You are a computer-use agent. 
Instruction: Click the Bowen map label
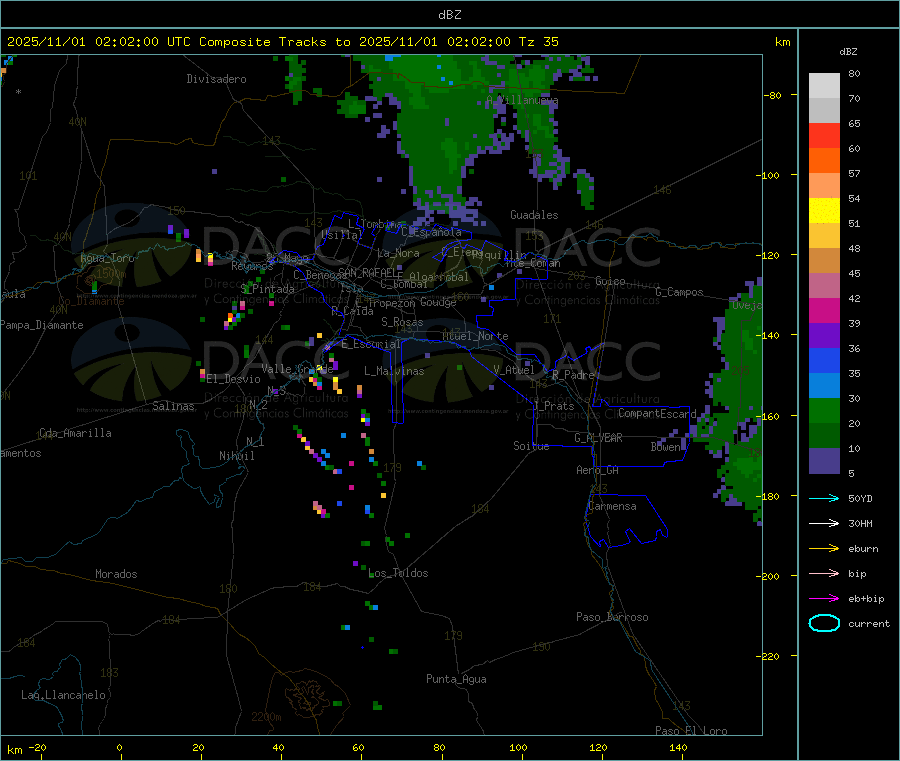coord(665,446)
